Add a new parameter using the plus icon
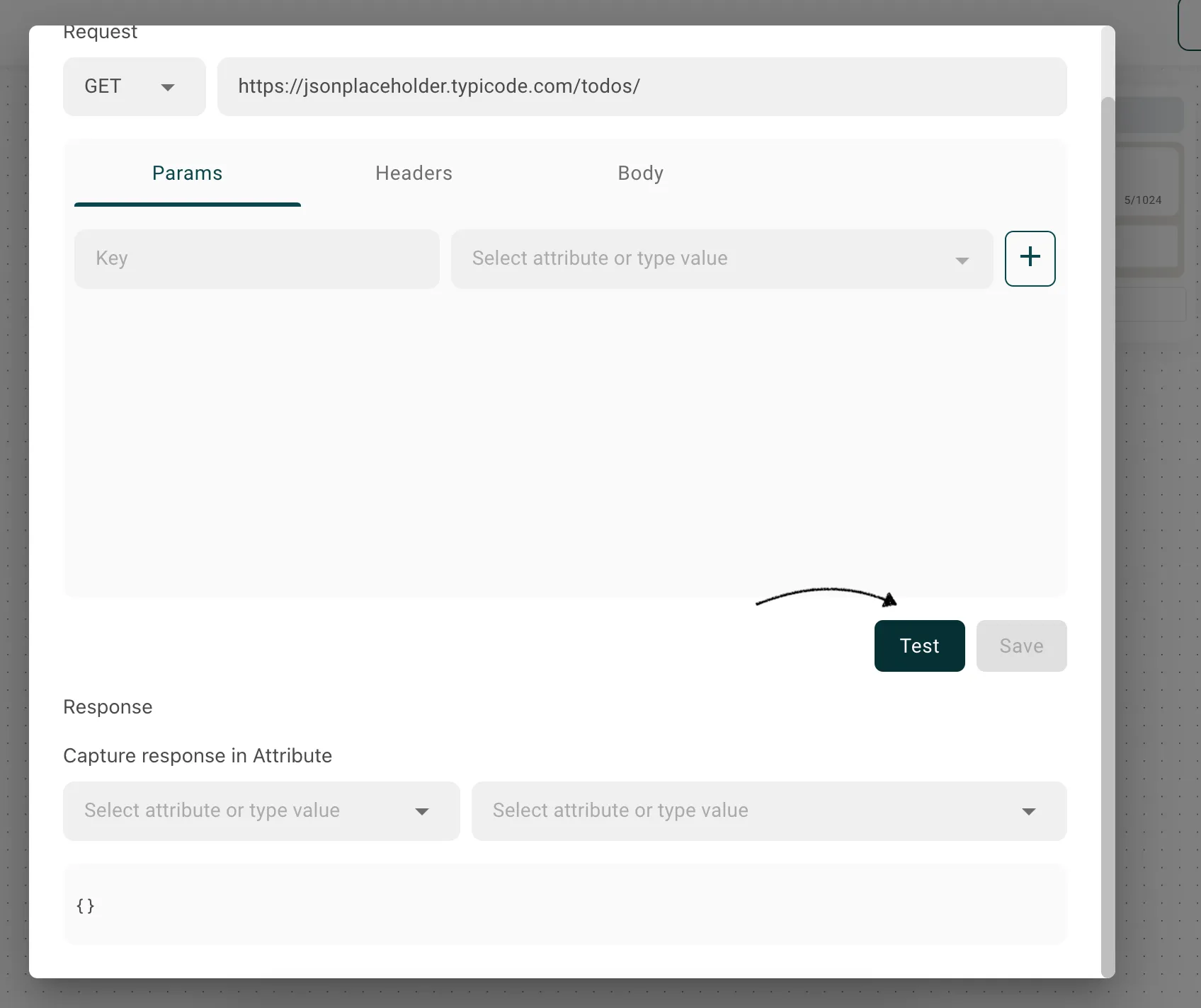The height and width of the screenshot is (1008, 1201). (1030, 258)
